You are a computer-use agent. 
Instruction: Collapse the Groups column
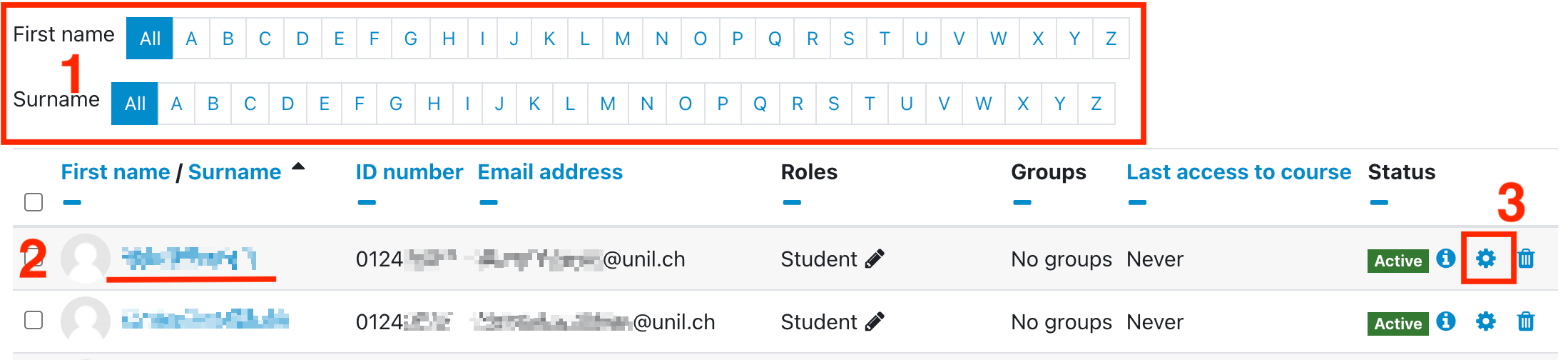[1022, 203]
